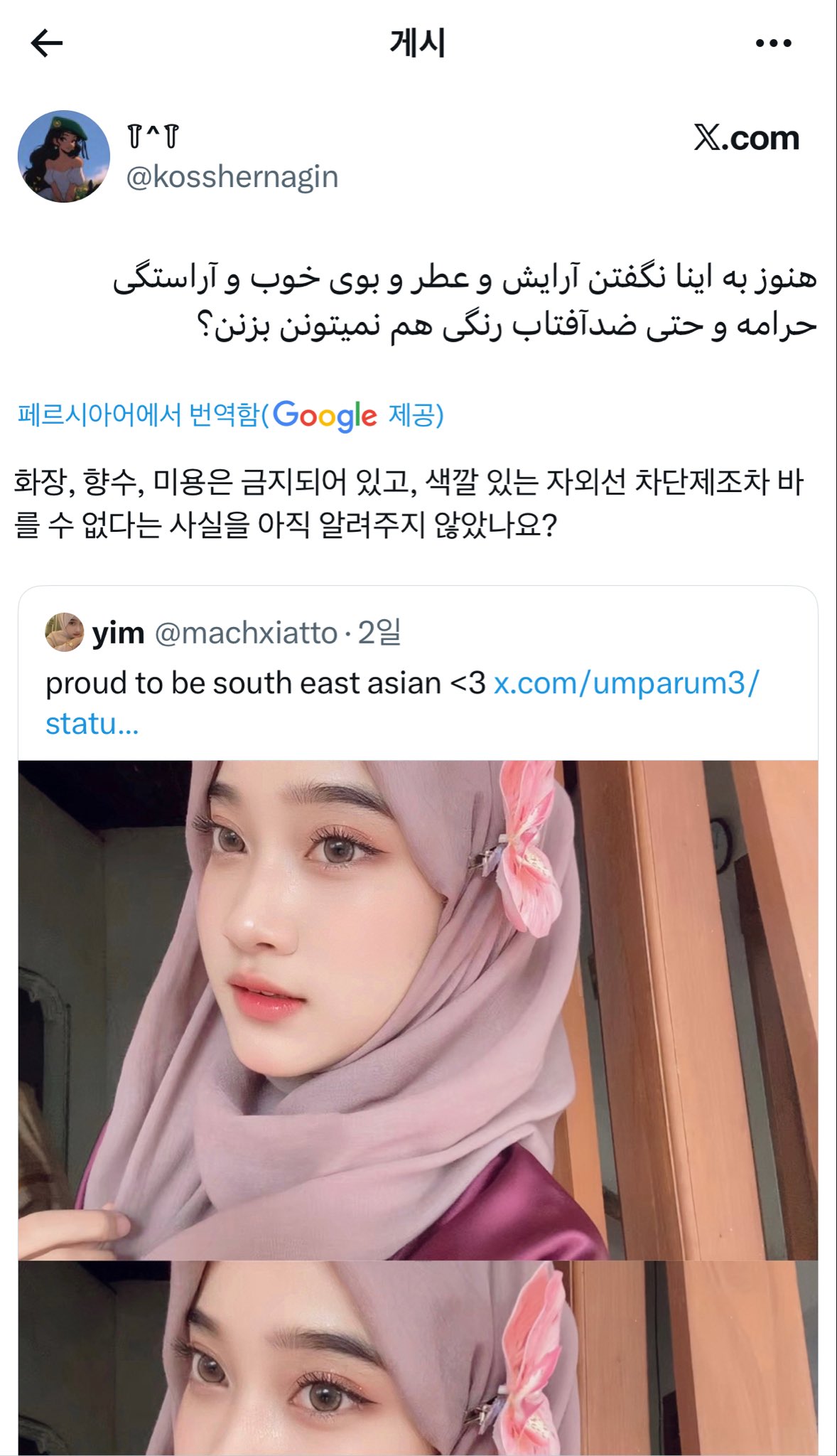The width and height of the screenshot is (837, 1456).
Task: Tap the quoted post caption text
Action: pos(265,683)
